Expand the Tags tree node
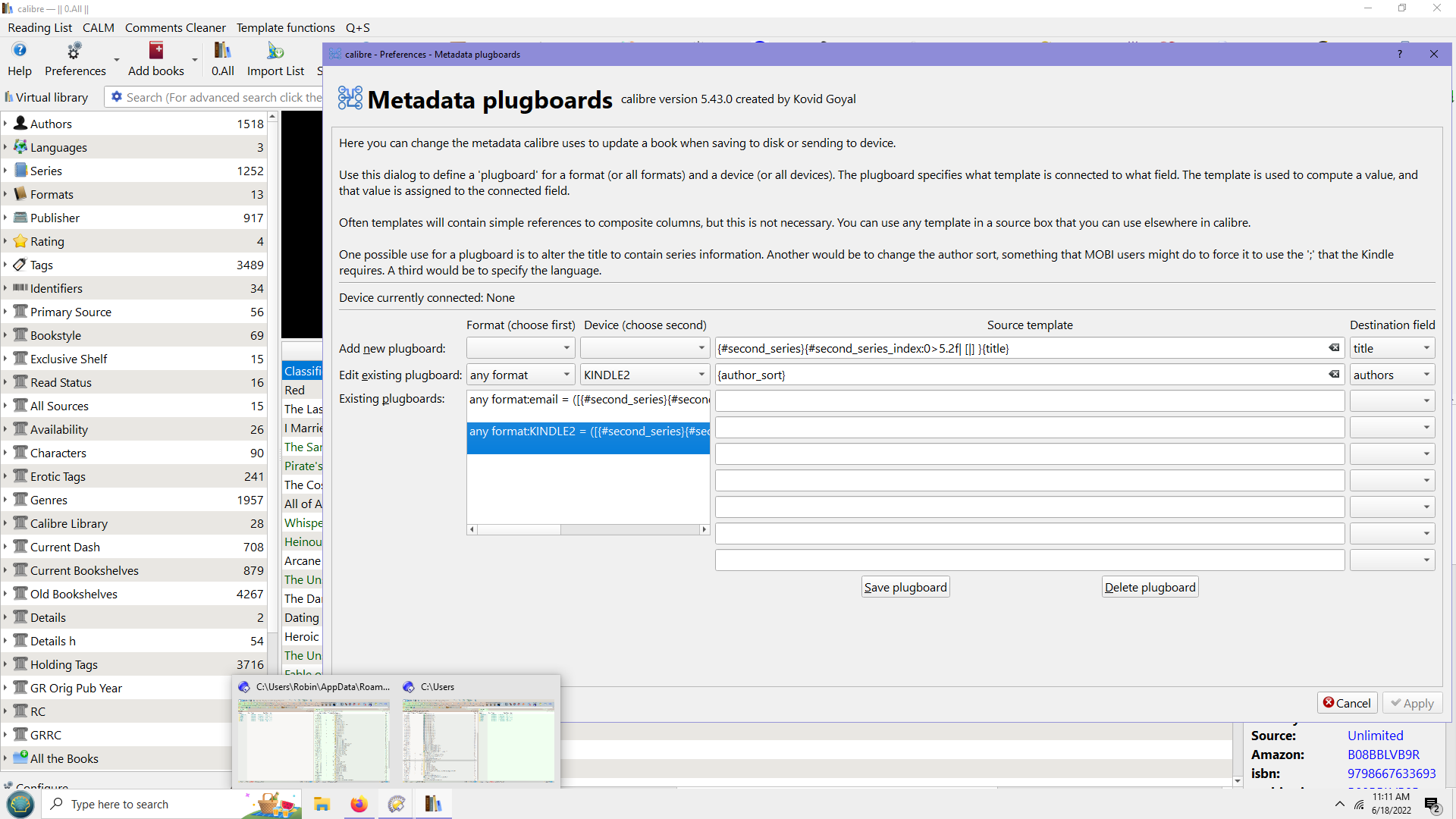The height and width of the screenshot is (819, 1456). 5,264
